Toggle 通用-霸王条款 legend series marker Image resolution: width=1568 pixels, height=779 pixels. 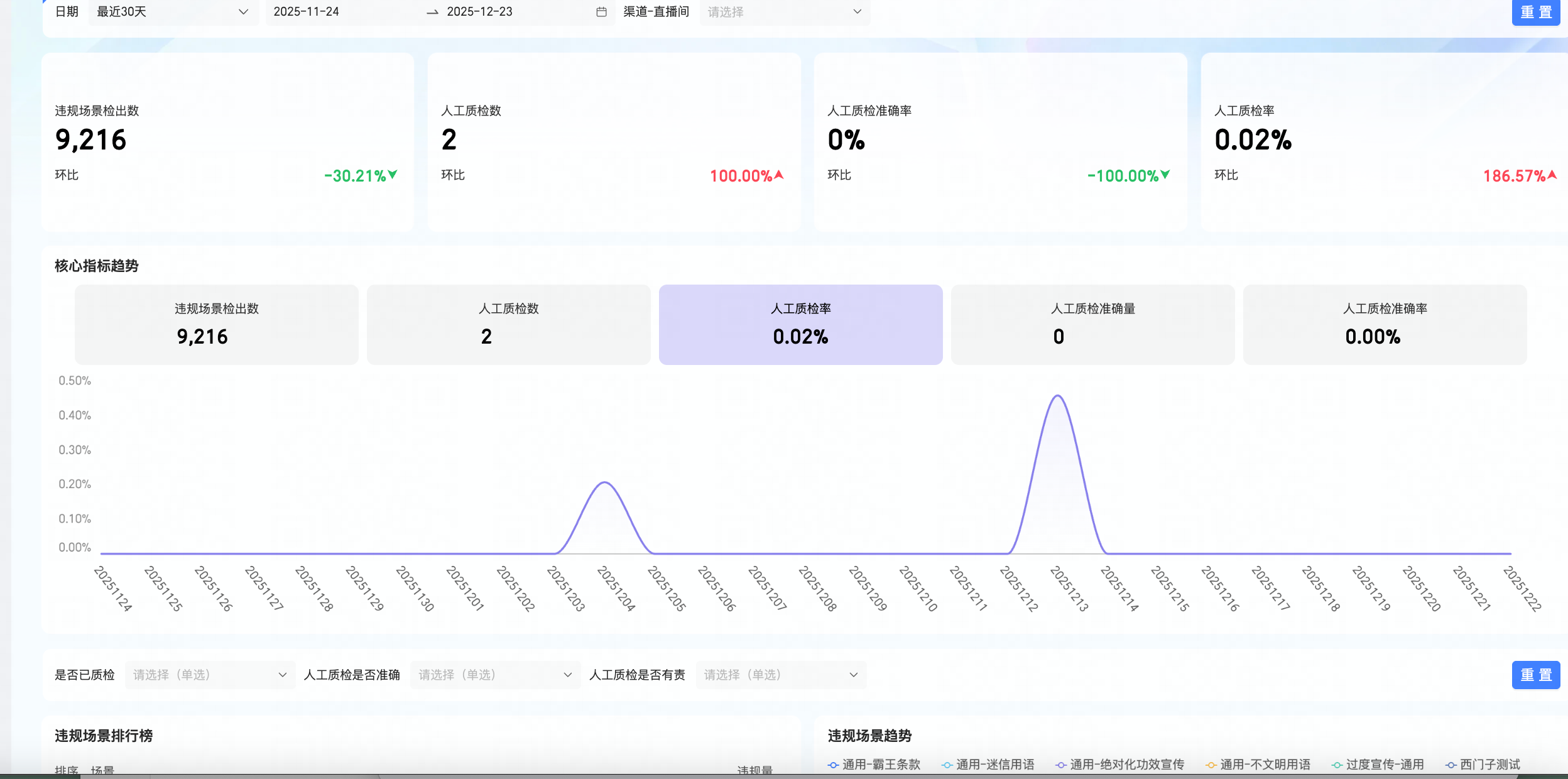tap(834, 765)
